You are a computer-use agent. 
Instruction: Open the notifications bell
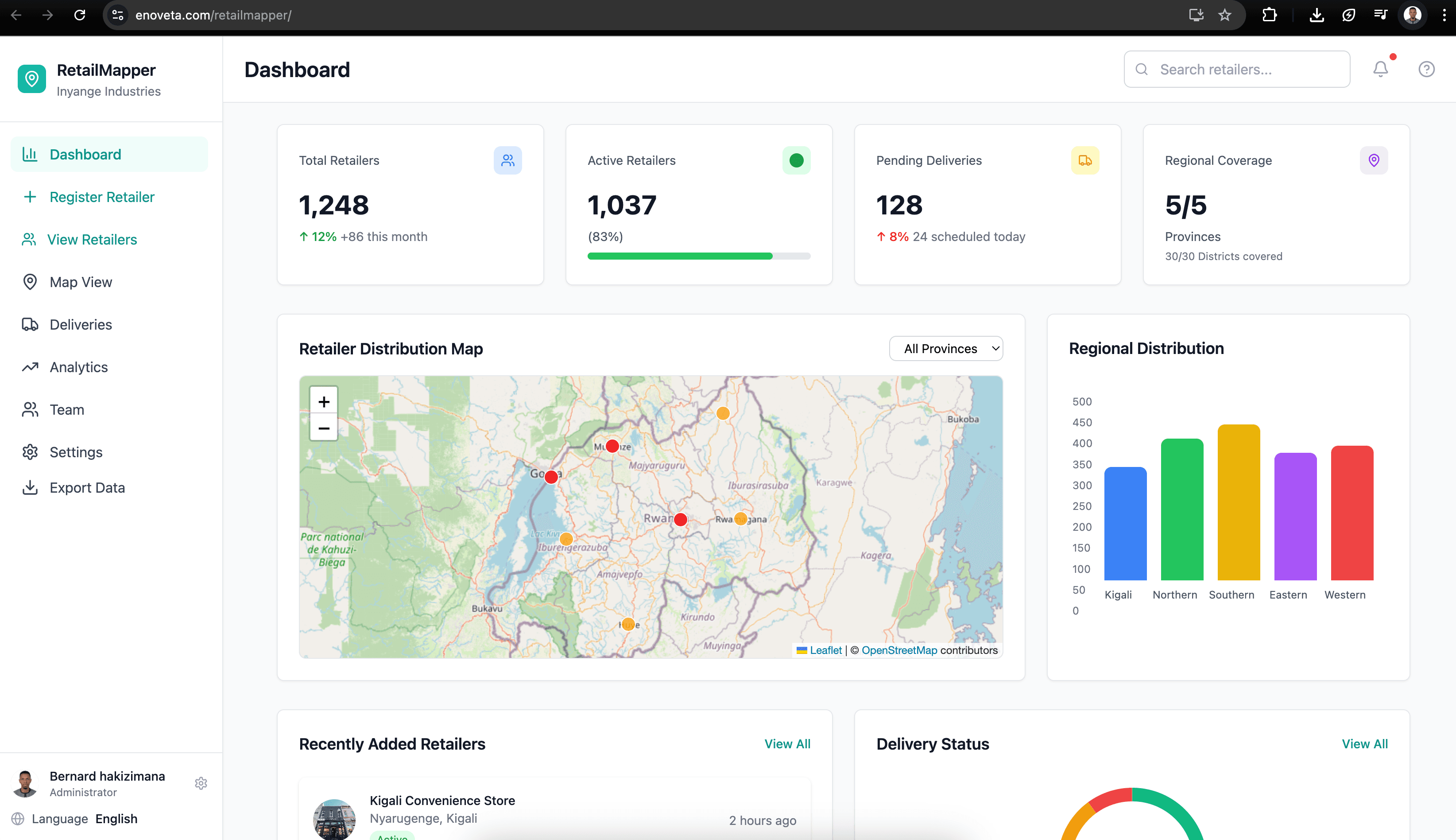[1380, 69]
